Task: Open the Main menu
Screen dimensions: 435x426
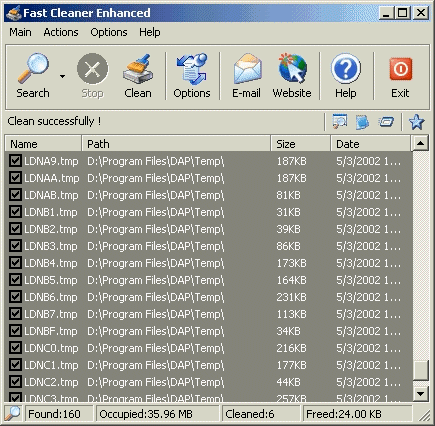Action: (20, 32)
